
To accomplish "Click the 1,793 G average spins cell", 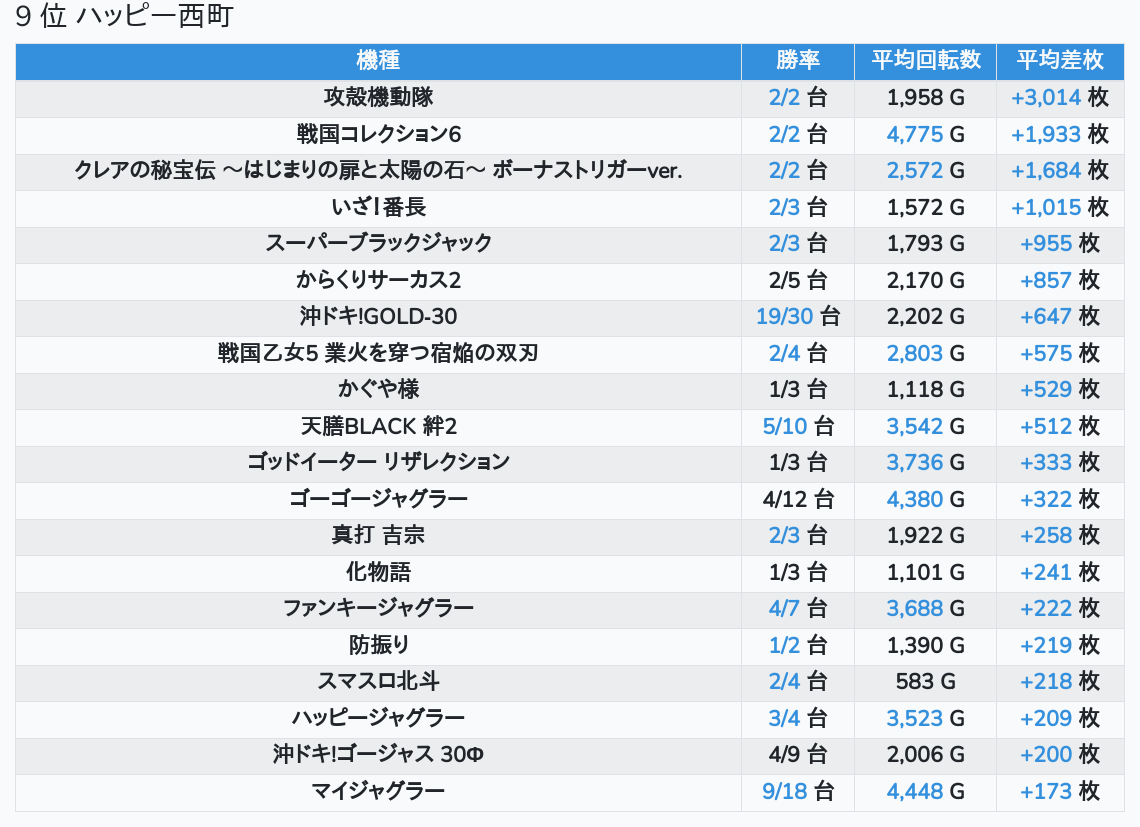I will click(926, 243).
